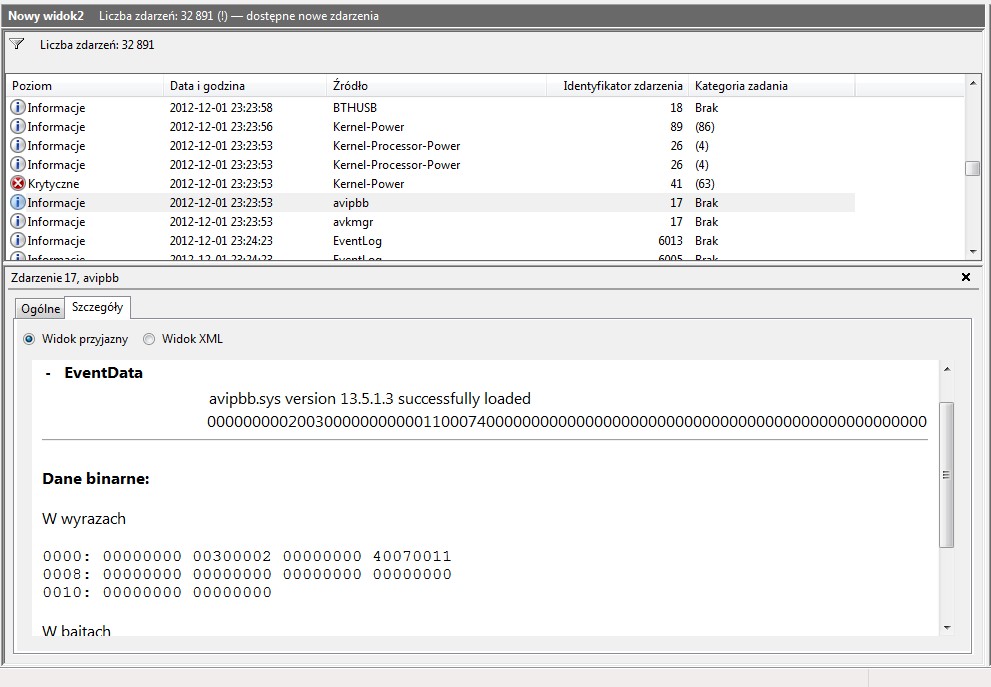The image size is (991, 687).
Task: Select the BTHUSB source cell
Action: (x=355, y=107)
